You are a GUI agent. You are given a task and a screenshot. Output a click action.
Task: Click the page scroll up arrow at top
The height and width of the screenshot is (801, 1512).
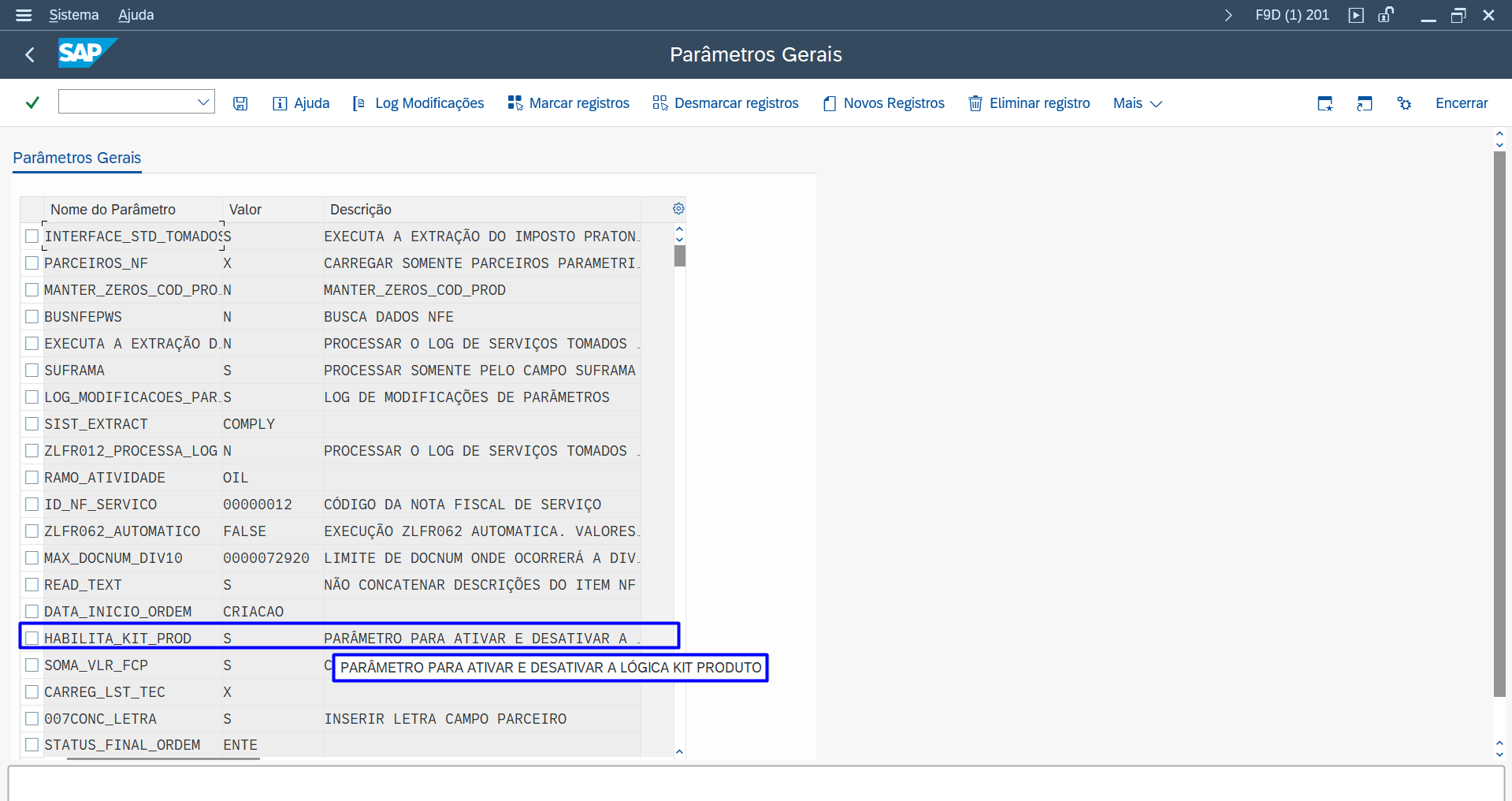(1499, 133)
